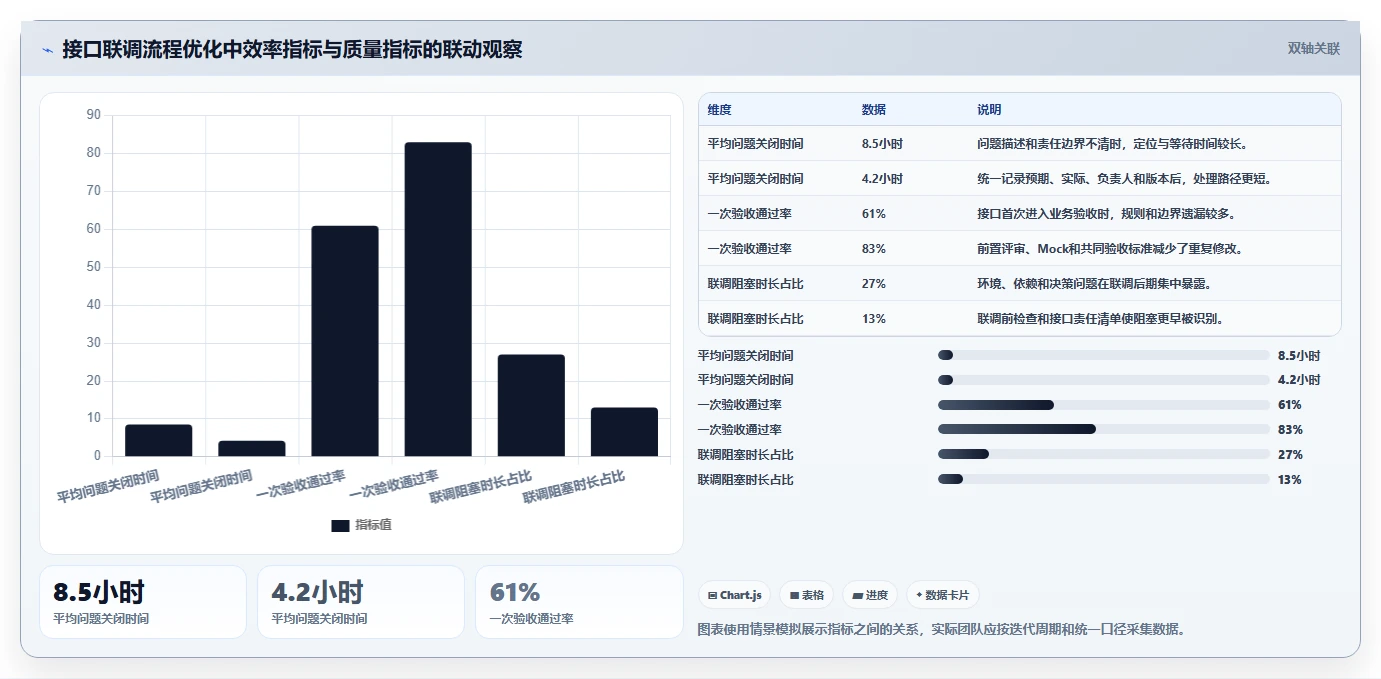Screen dimensions: 1381x679
Task: Click the description starting 问题描述和责任边界不清时
Action: (x=1112, y=144)
